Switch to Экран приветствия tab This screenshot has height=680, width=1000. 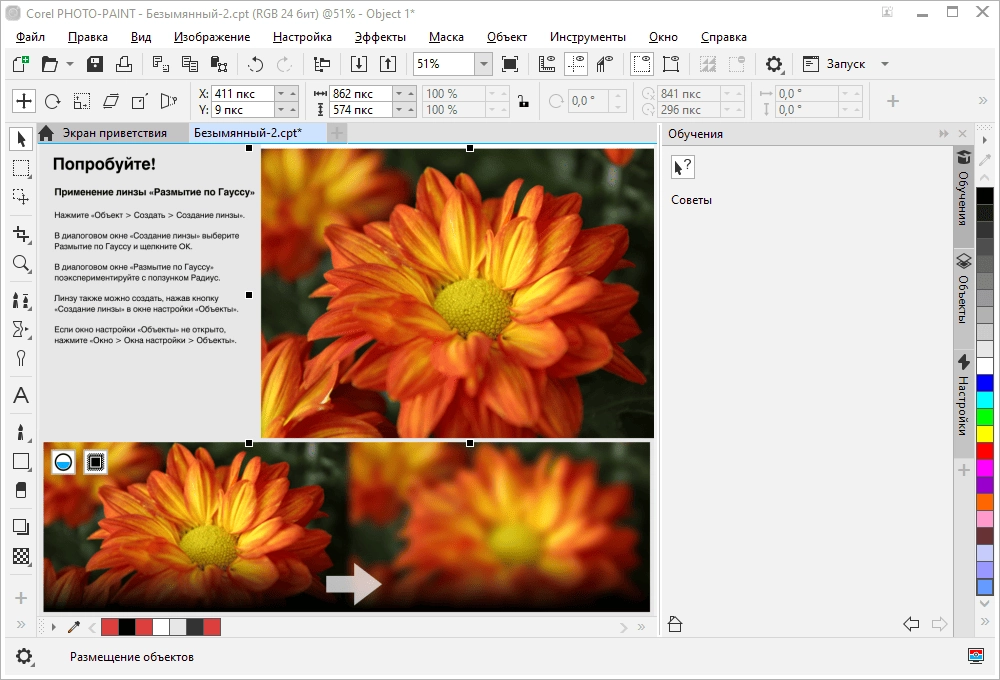coord(114,133)
